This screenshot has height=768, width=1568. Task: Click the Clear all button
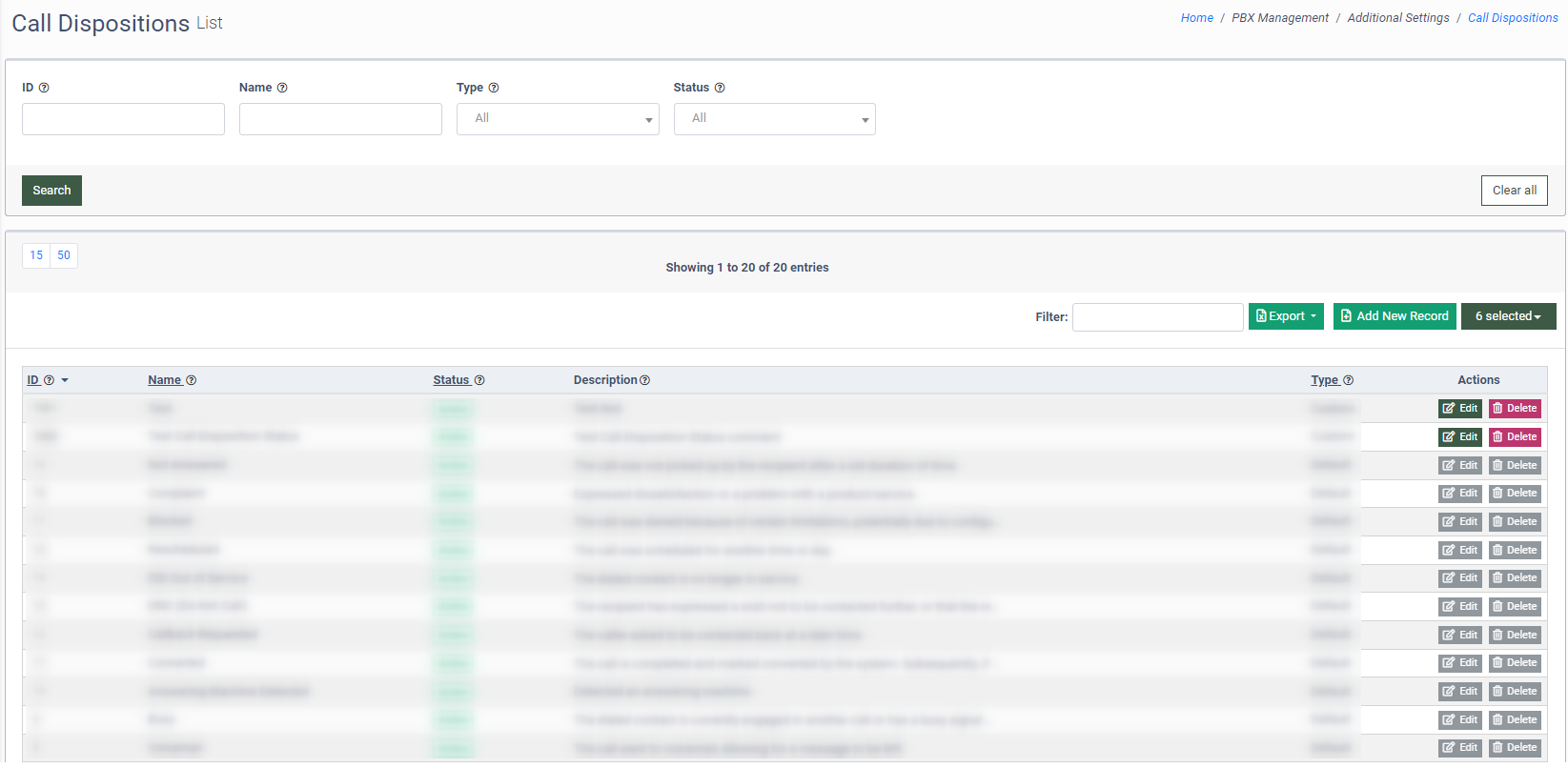pyautogui.click(x=1514, y=191)
